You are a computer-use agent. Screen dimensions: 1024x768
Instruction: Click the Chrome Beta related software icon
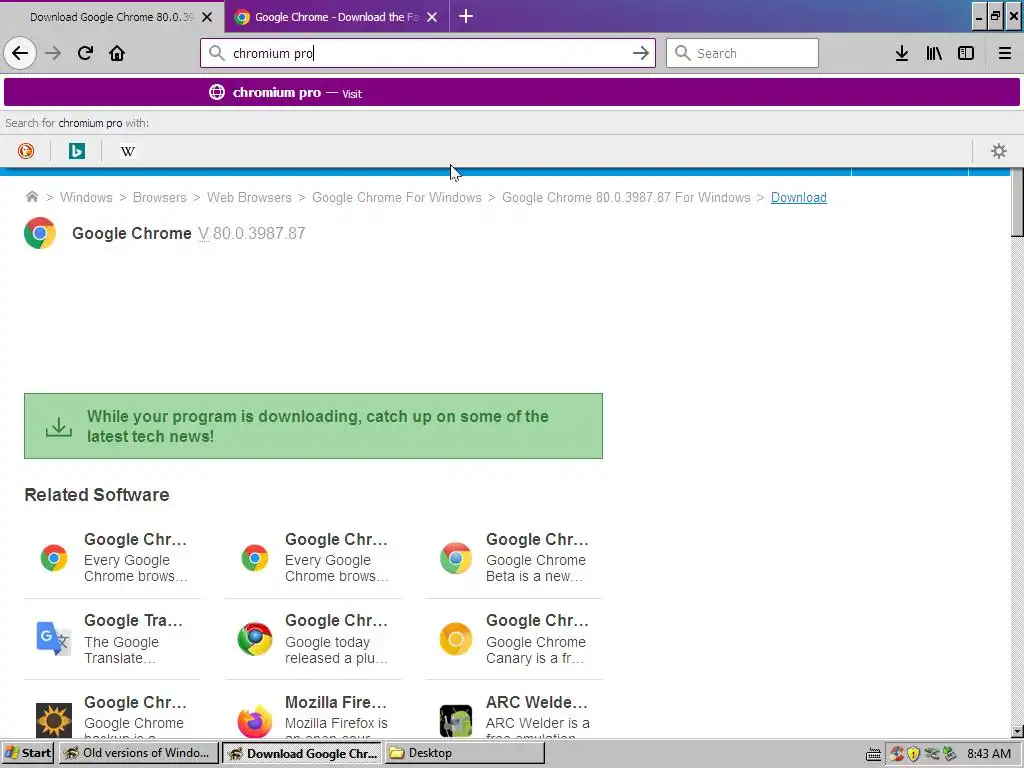456,558
